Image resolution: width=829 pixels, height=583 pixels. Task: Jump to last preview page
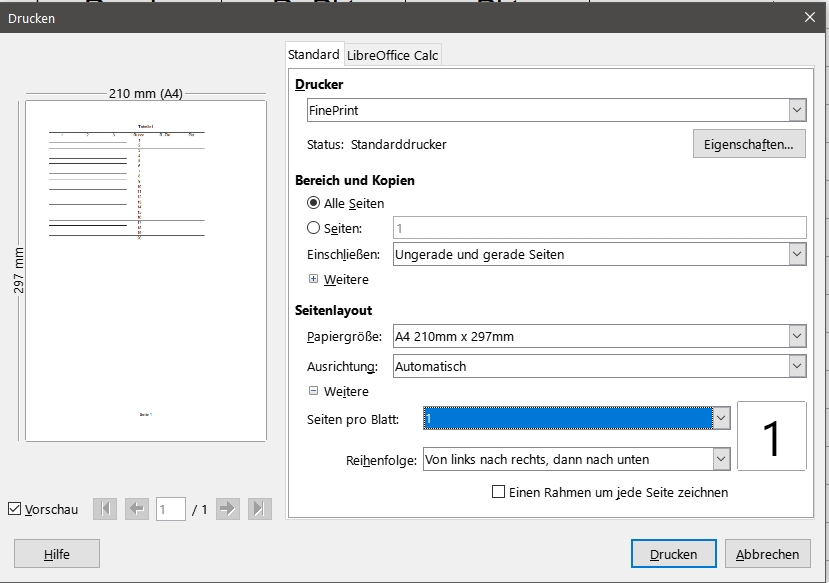[260, 509]
